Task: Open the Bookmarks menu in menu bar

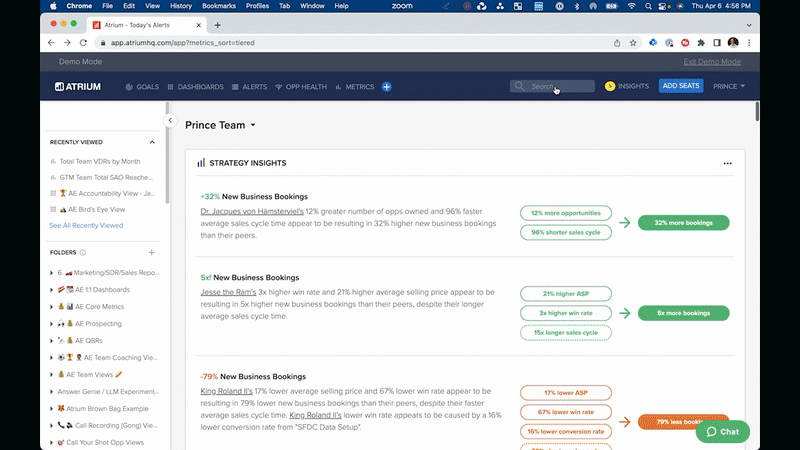Action: coord(218,6)
